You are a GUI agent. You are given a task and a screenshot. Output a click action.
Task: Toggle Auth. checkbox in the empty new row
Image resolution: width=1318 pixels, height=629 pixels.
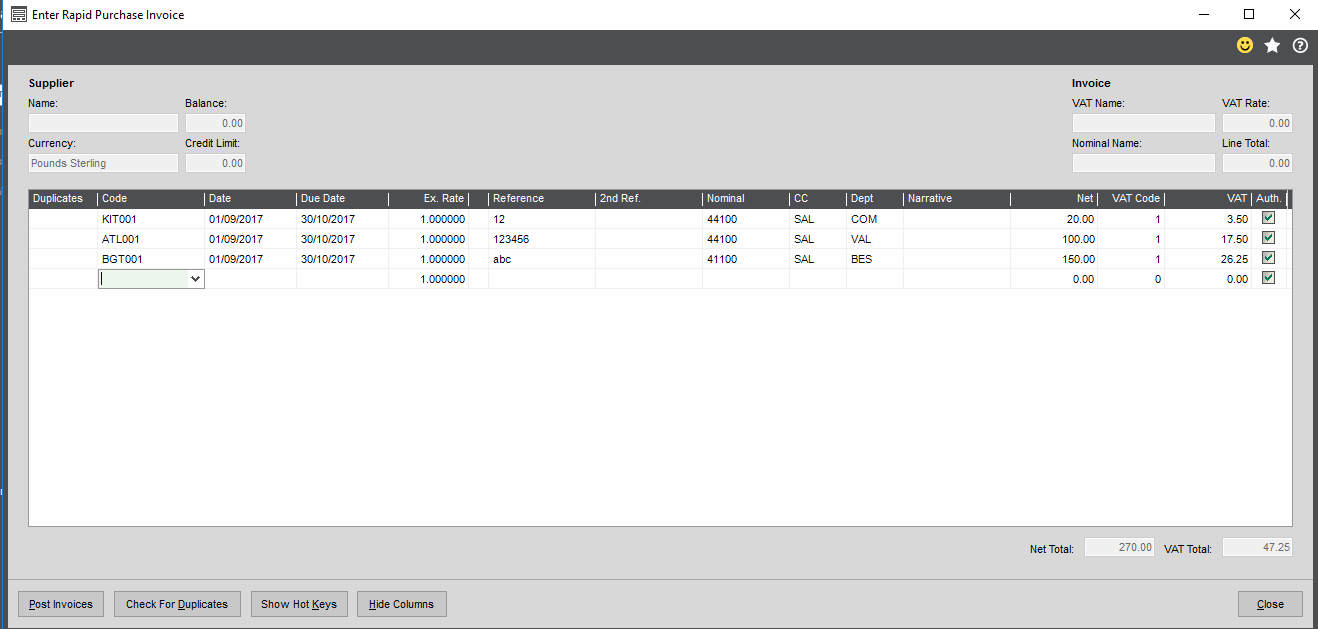click(1269, 278)
